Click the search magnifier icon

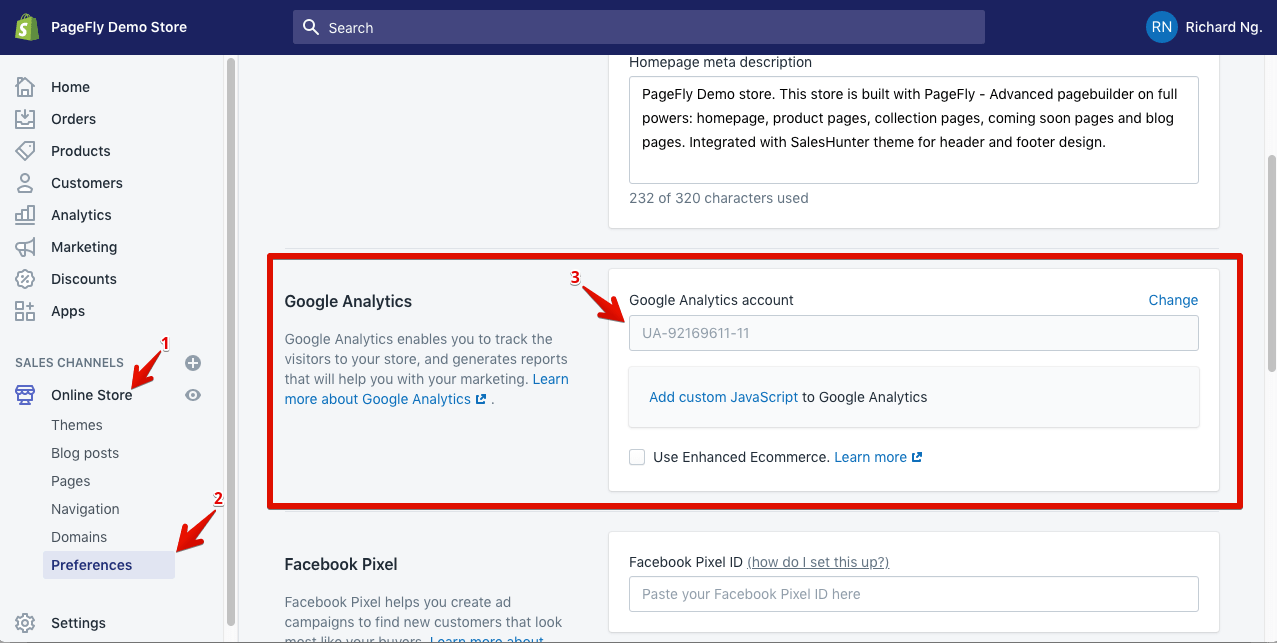click(311, 27)
